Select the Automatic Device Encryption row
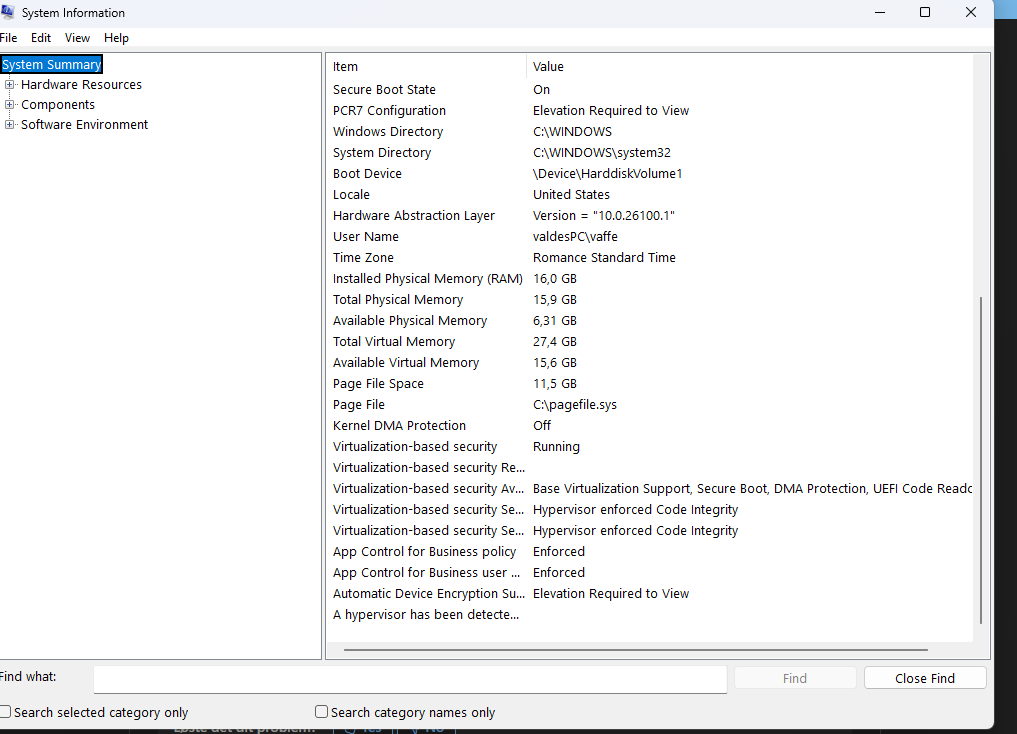 (x=651, y=593)
